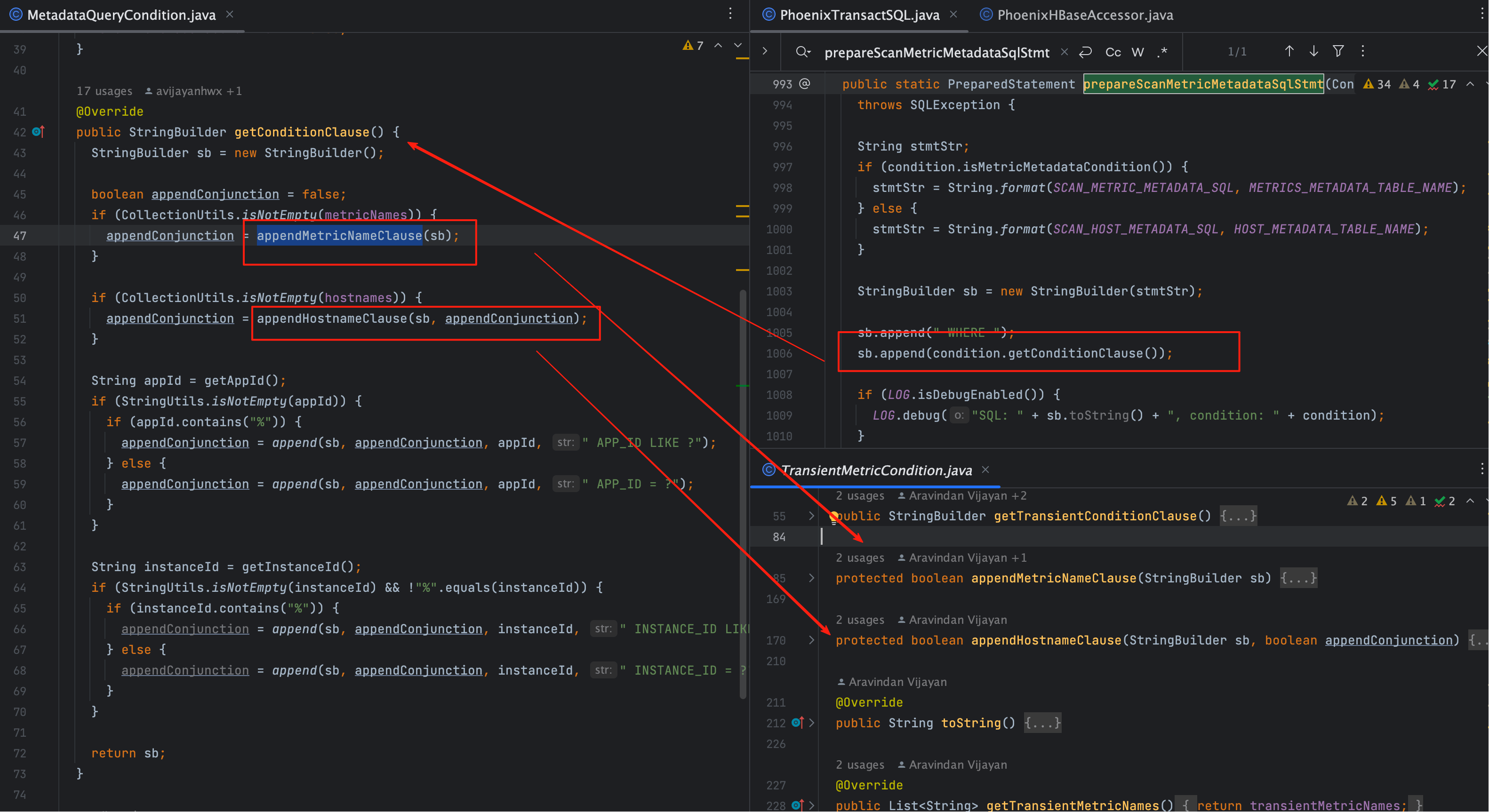The width and height of the screenshot is (1489, 812).
Task: Toggle Words (W) option in find bar
Action: pyautogui.click(x=1137, y=52)
